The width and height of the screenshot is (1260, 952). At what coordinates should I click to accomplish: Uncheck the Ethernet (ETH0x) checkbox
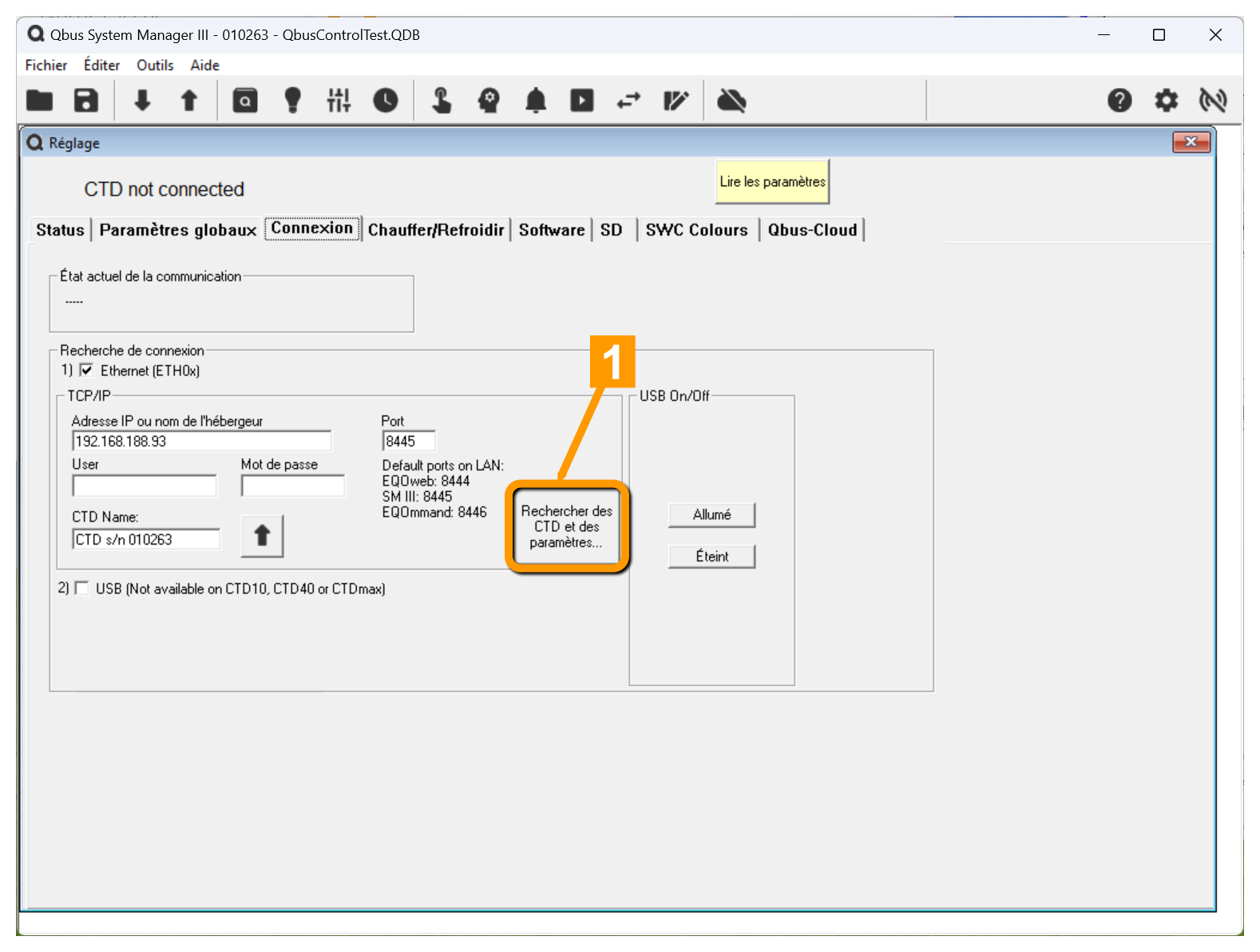tap(86, 371)
